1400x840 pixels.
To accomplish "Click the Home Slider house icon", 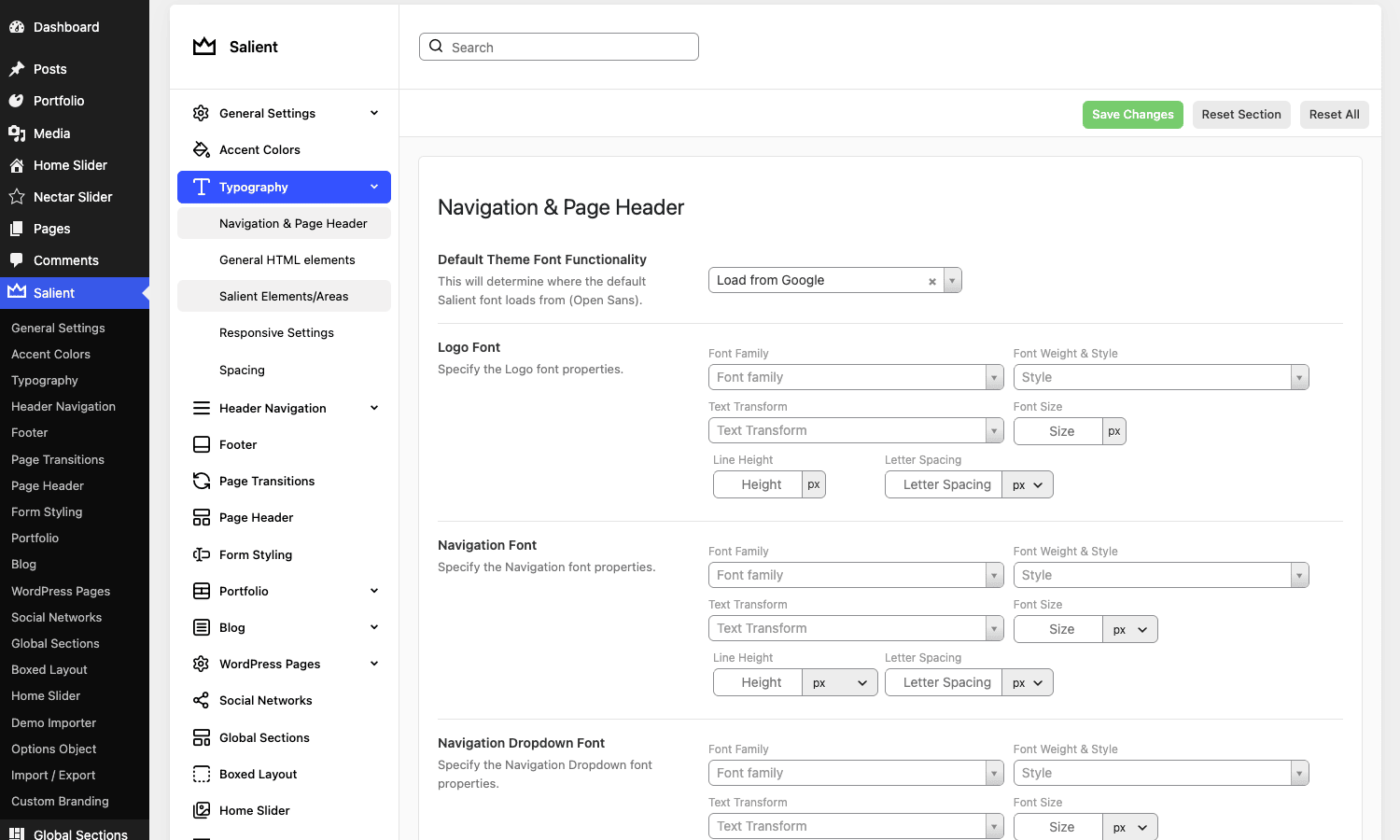I will 17,165.
